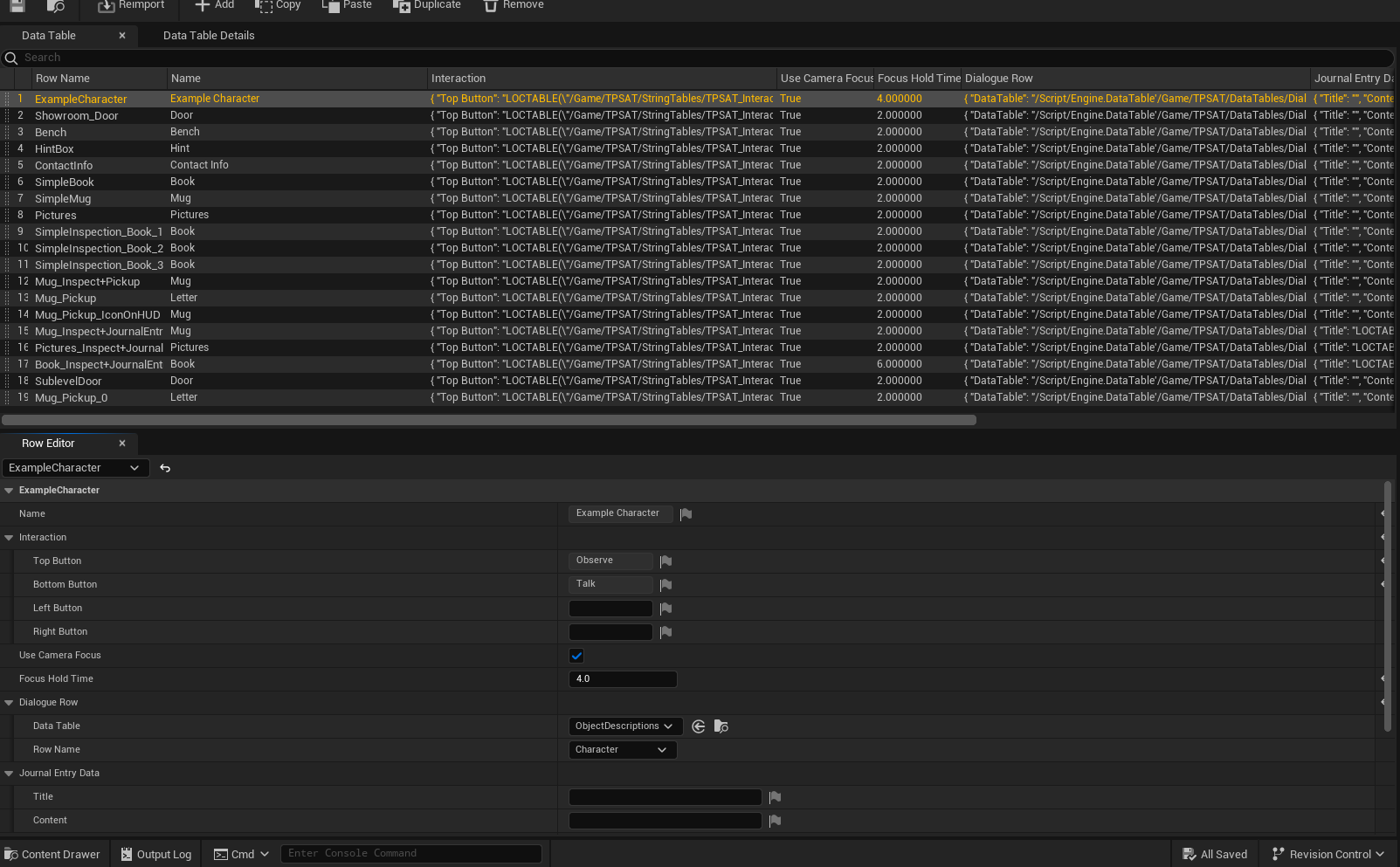Remove the selected row
The height and width of the screenshot is (867, 1400).
point(514,5)
